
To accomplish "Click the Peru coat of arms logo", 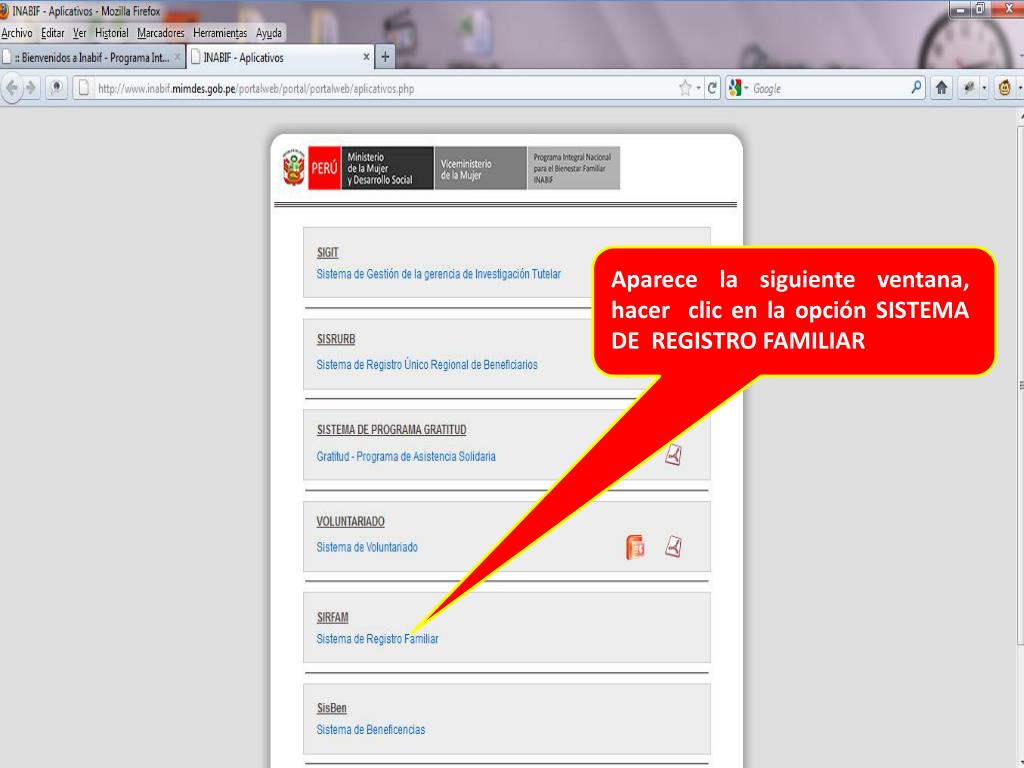I will (293, 168).
